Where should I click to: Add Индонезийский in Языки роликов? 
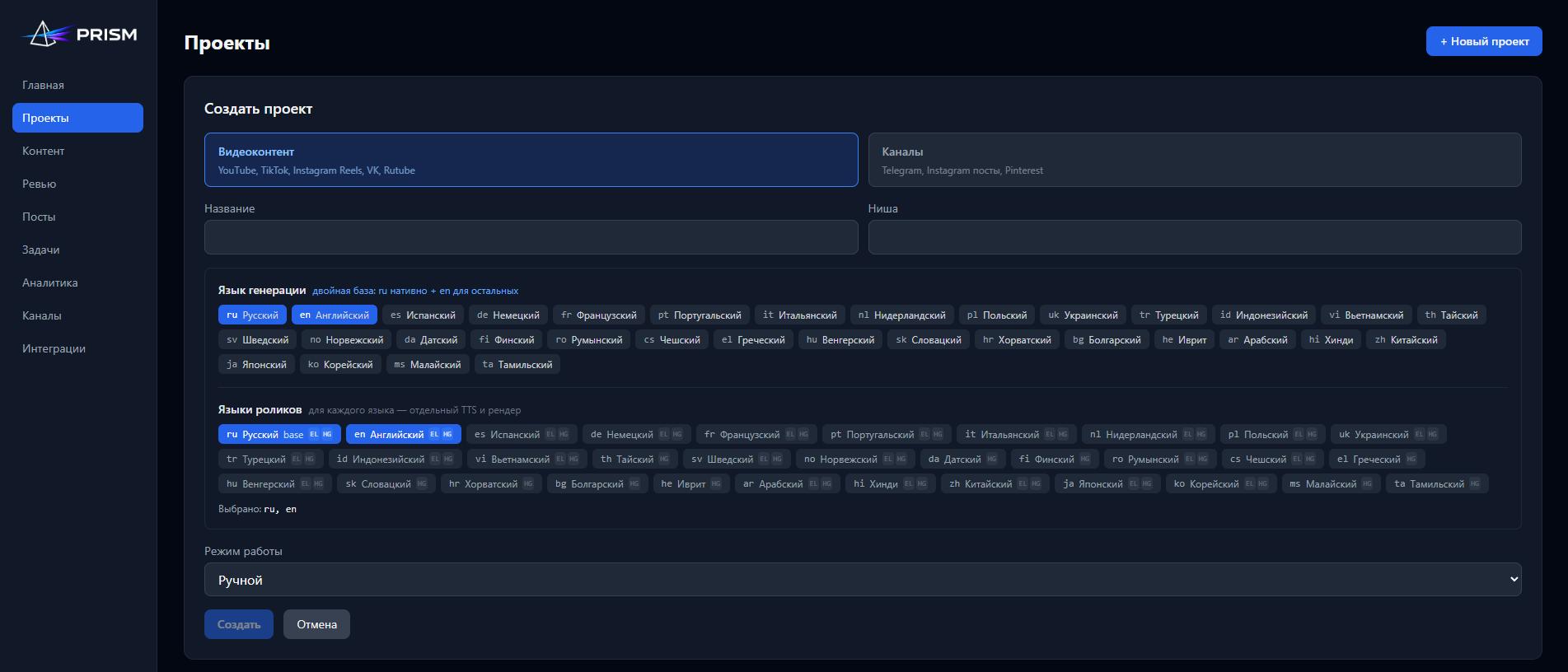click(x=395, y=459)
